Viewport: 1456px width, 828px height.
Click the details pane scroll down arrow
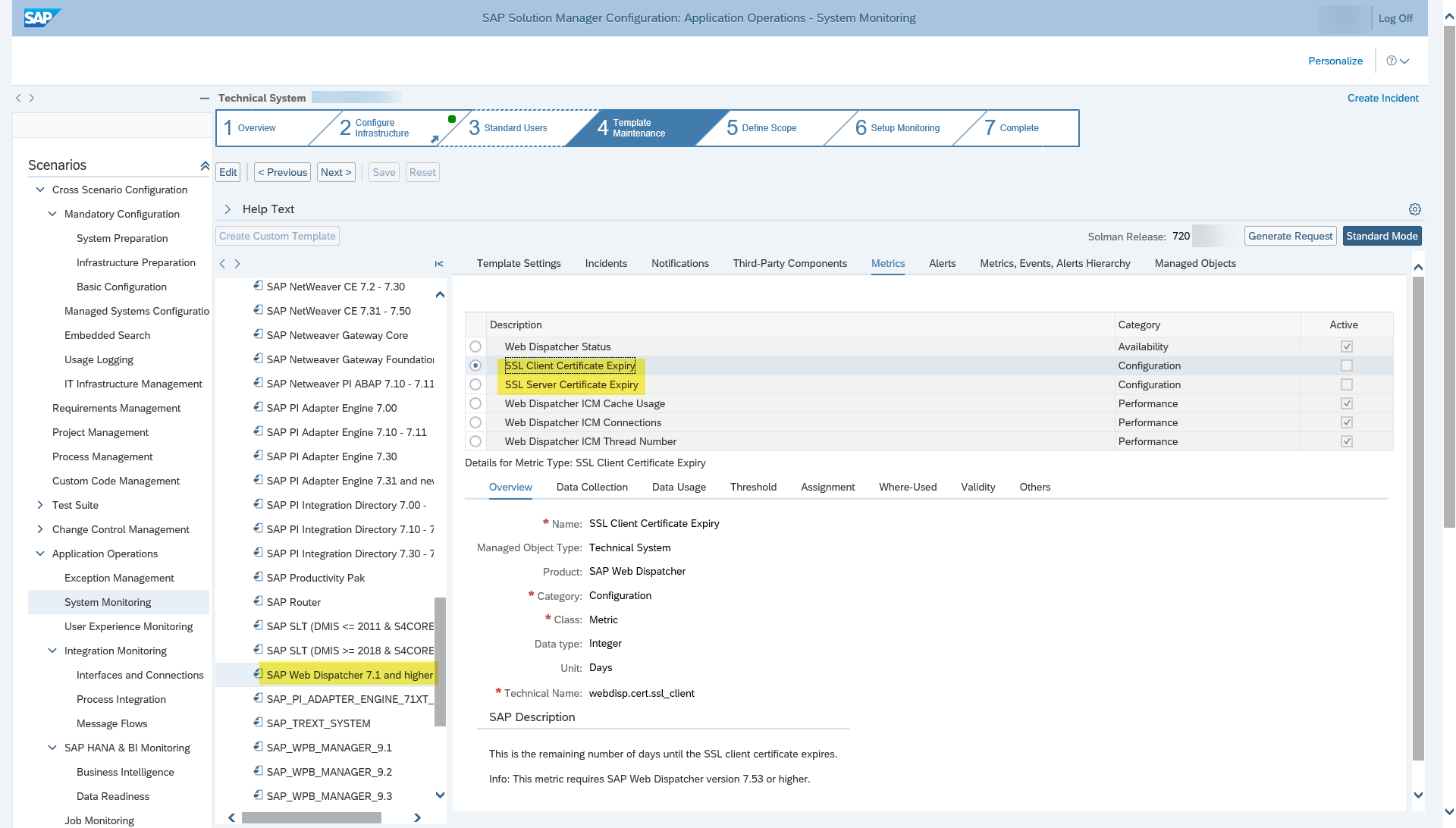click(x=1418, y=795)
